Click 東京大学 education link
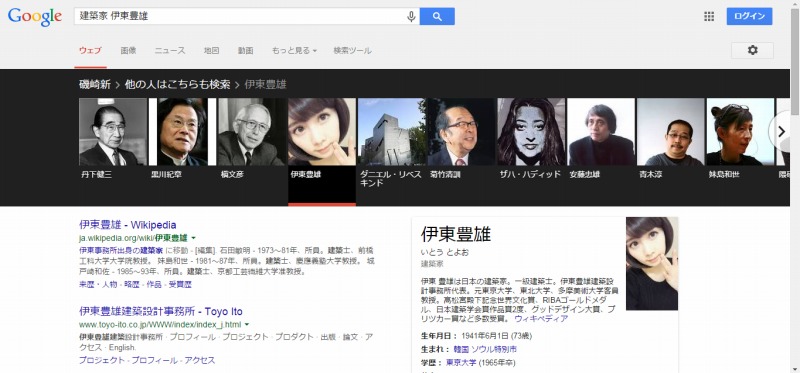This screenshot has width=800, height=373. [461, 363]
